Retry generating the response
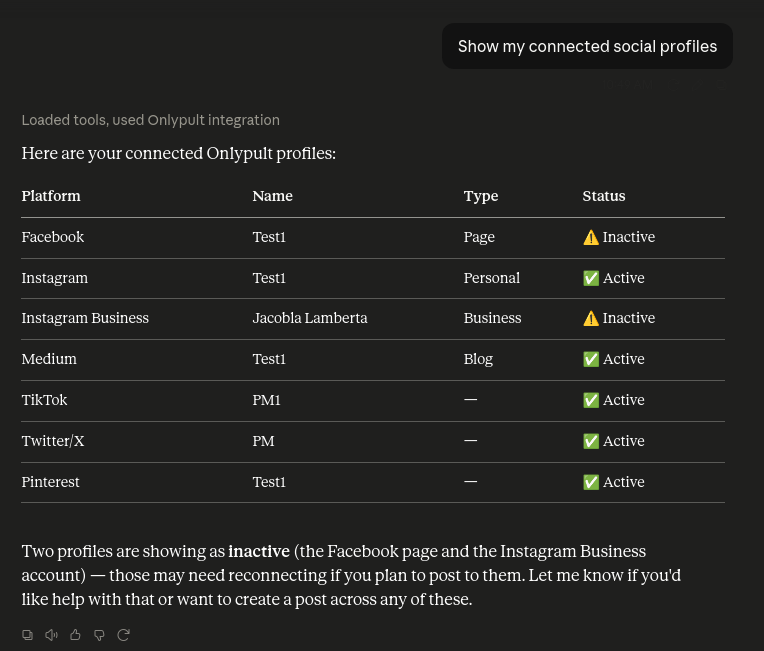The image size is (764, 651). coord(123,634)
